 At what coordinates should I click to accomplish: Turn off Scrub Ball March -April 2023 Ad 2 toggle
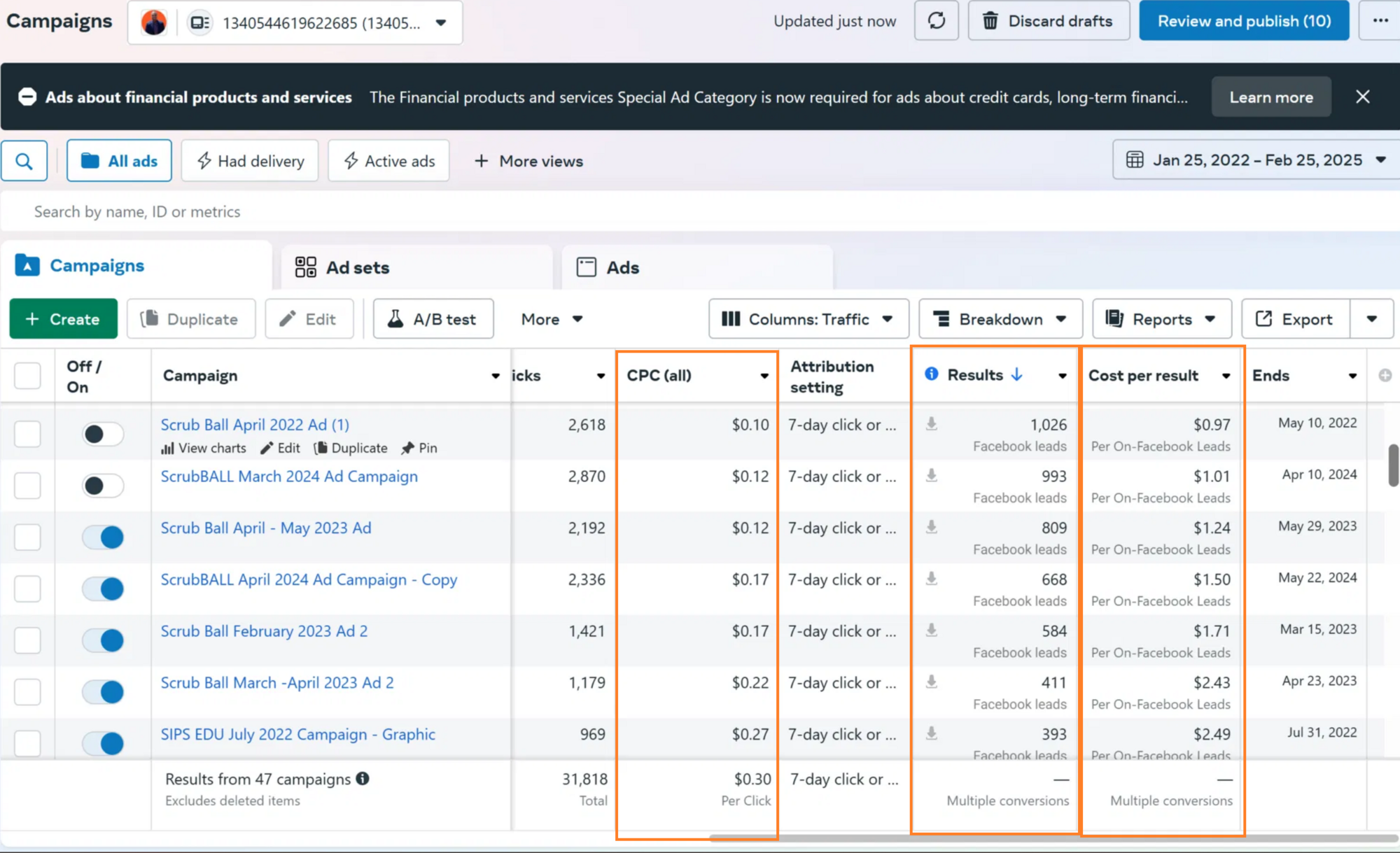point(103,691)
